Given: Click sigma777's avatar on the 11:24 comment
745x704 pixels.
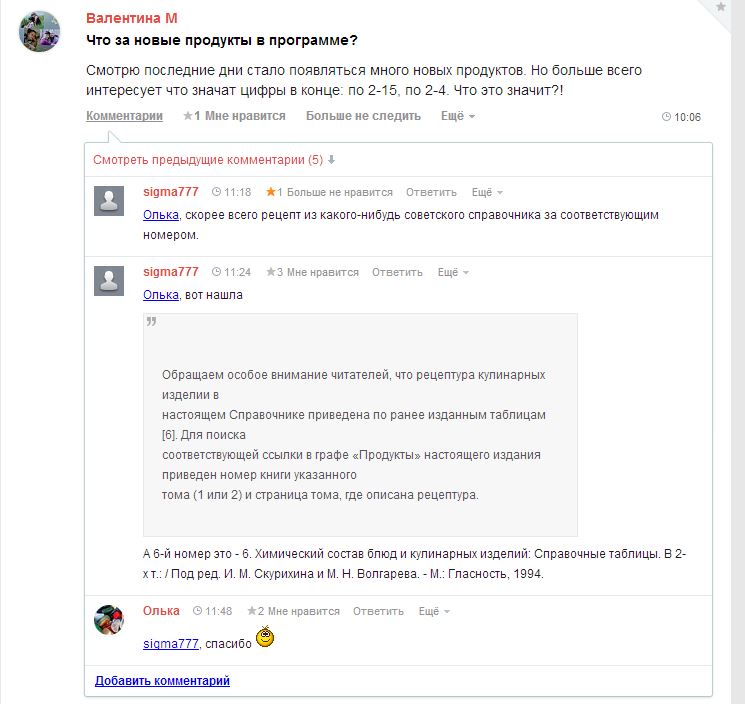Looking at the screenshot, I should point(109,280).
